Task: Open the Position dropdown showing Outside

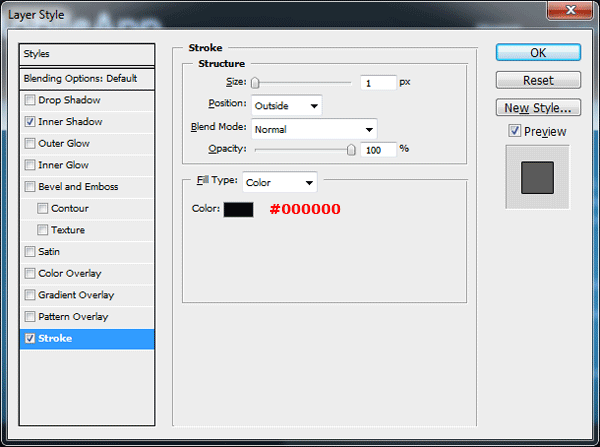Action: click(x=287, y=106)
